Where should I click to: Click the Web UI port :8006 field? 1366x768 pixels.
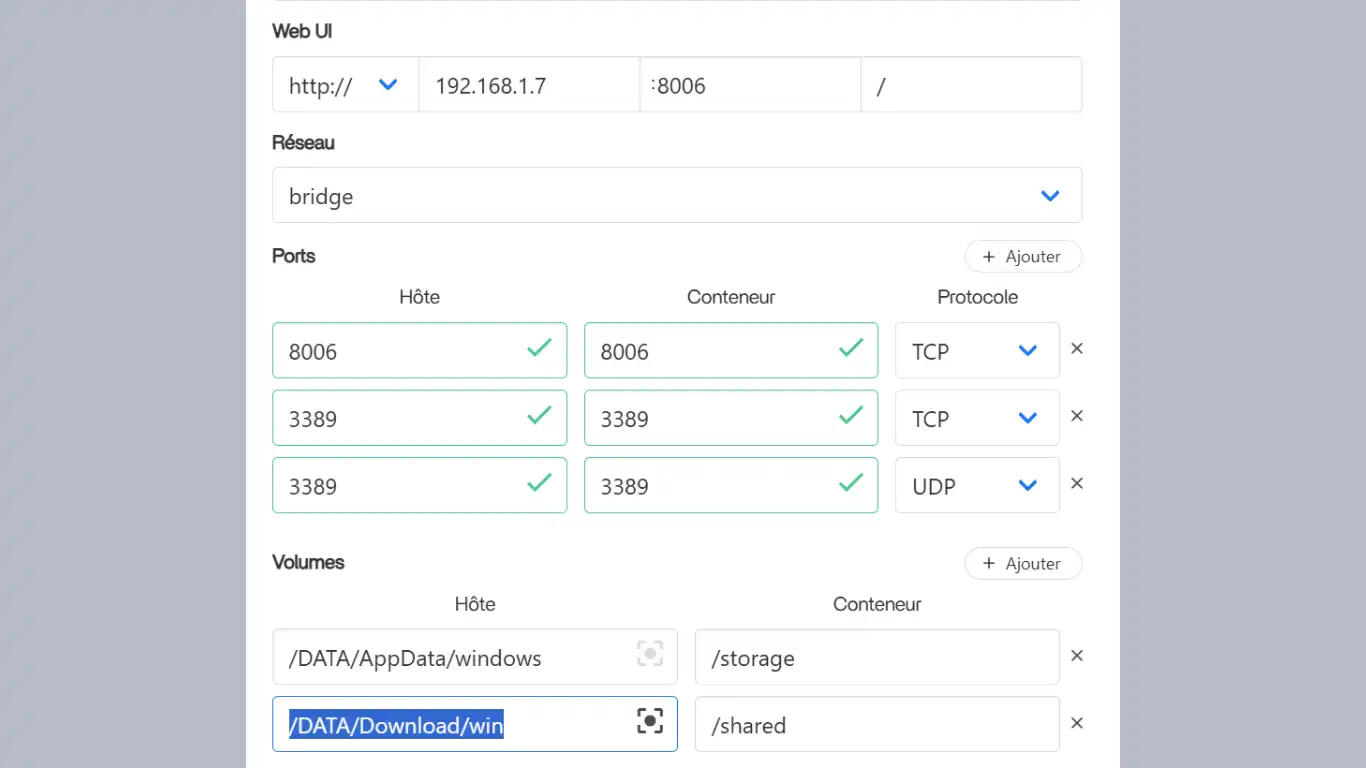[x=750, y=85]
